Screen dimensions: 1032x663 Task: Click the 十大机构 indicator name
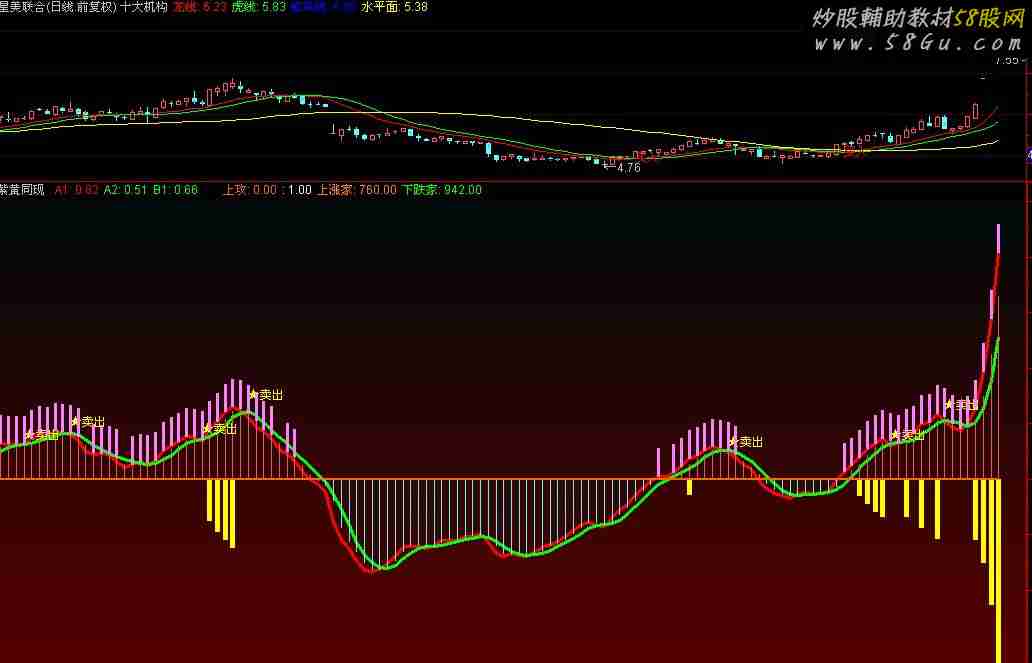click(x=144, y=7)
